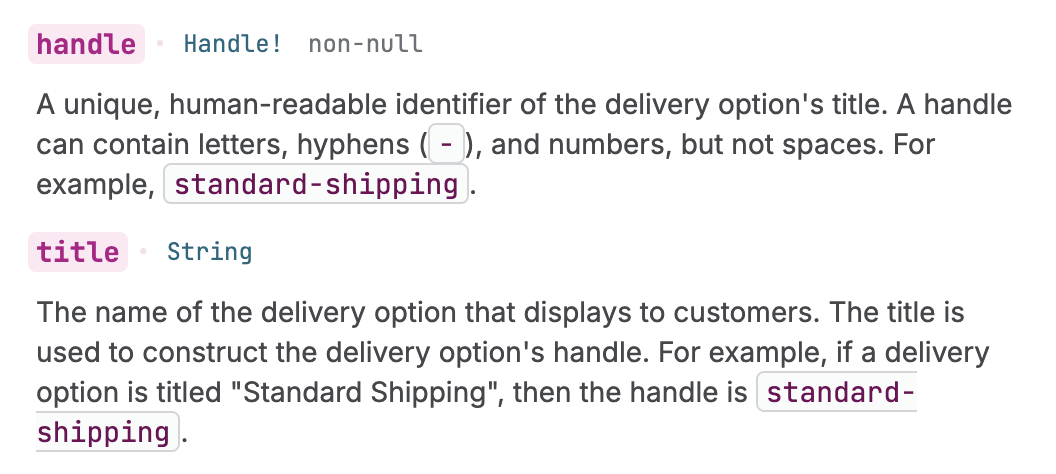Click the dot separator after the title badge
The height and width of the screenshot is (474, 1056).
143,252
